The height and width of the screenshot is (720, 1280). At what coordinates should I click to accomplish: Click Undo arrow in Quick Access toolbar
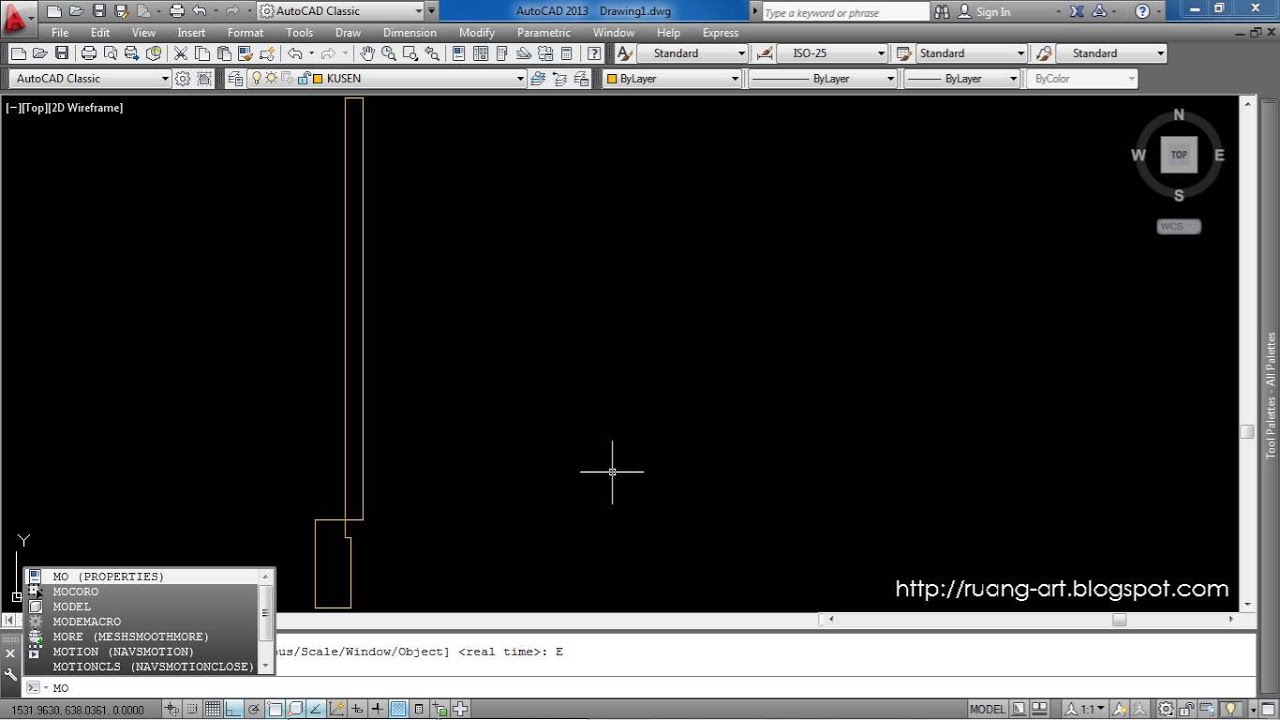[x=199, y=11]
